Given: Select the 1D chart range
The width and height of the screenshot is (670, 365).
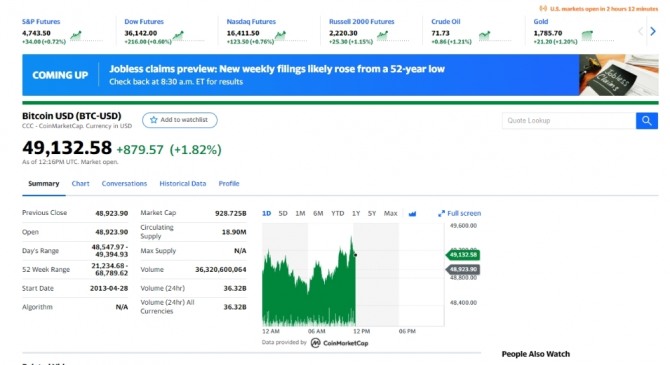Looking at the screenshot, I should 267,213.
